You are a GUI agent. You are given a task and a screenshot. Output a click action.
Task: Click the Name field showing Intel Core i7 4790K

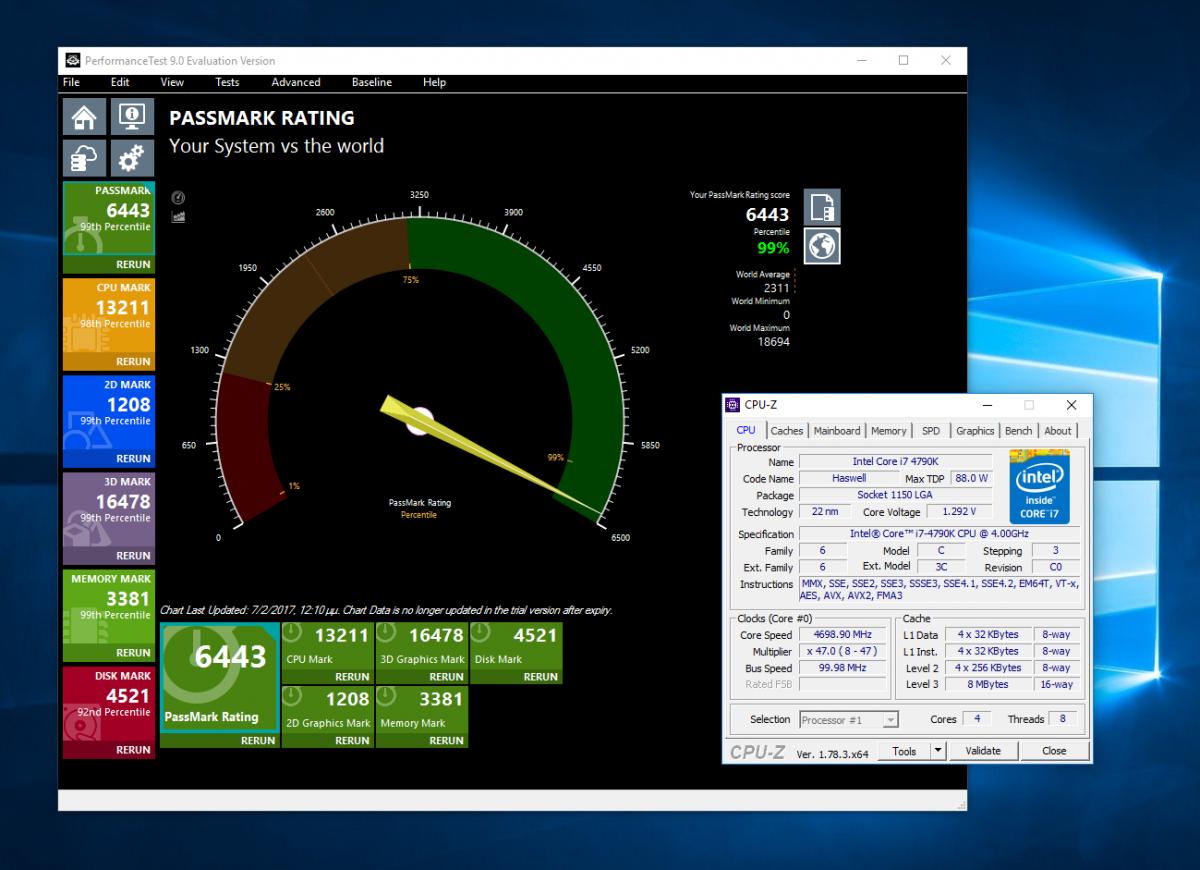tap(895, 462)
